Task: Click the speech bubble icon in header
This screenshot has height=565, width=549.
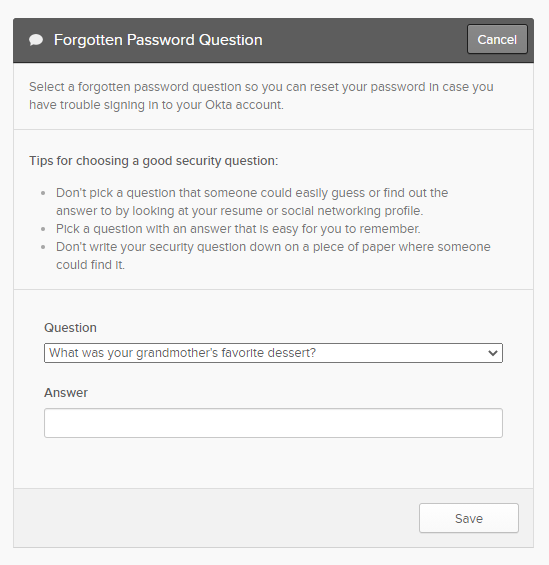Action: pos(36,40)
